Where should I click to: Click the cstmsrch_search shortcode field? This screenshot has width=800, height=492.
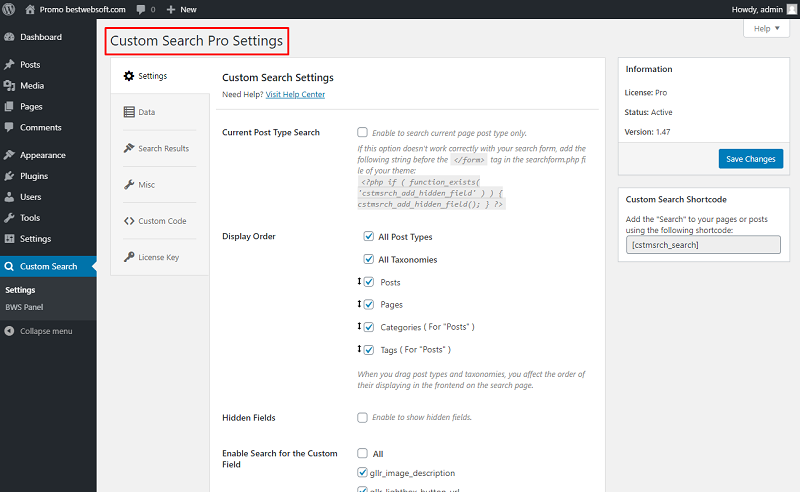703,244
